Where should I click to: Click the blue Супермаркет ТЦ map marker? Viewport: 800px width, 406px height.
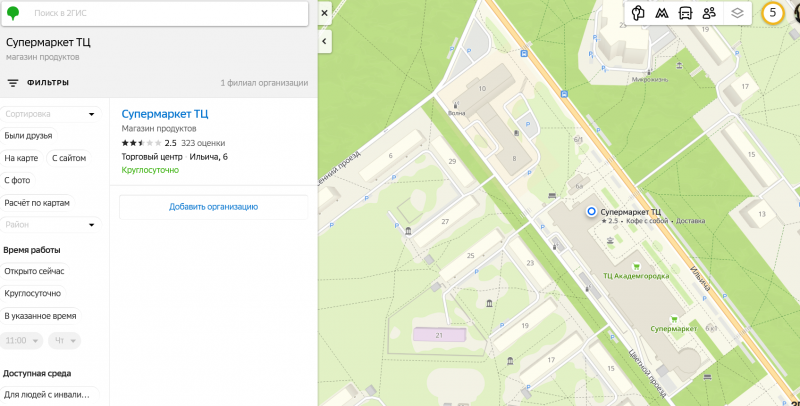tap(591, 211)
